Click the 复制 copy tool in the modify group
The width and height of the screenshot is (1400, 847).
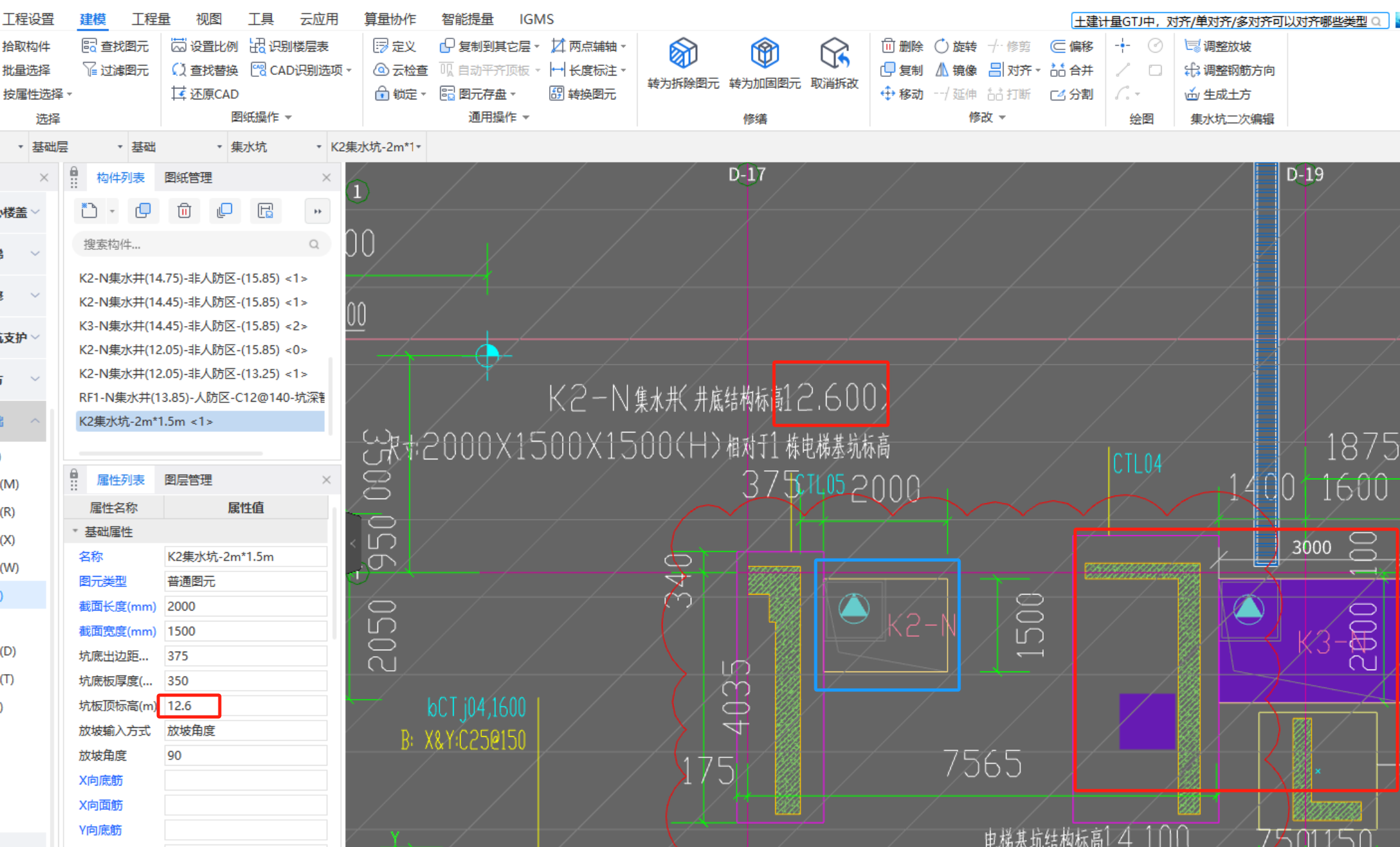click(902, 70)
